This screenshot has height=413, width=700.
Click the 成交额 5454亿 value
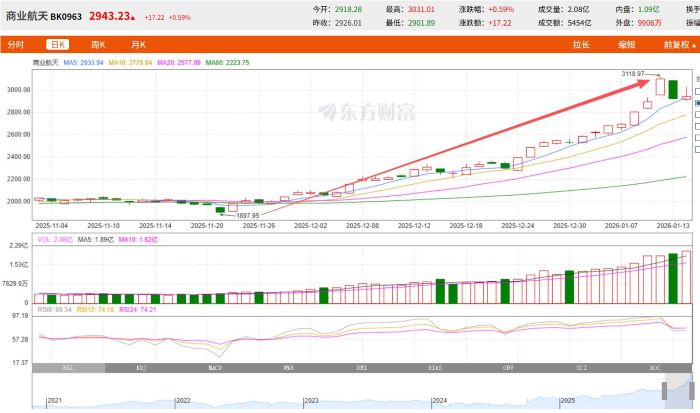coord(579,23)
